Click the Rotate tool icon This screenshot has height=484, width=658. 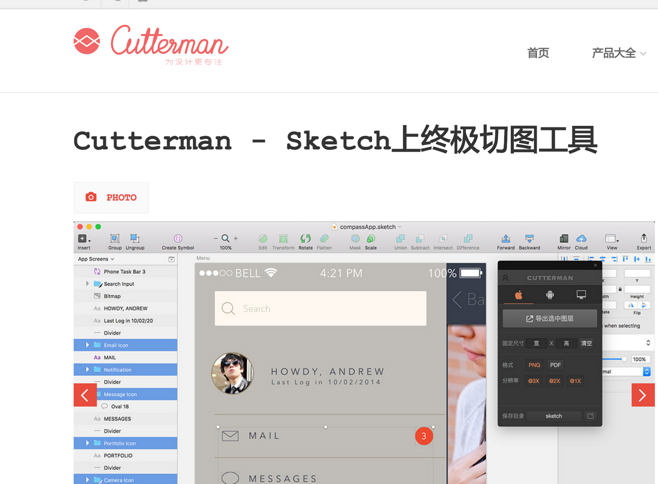306,238
